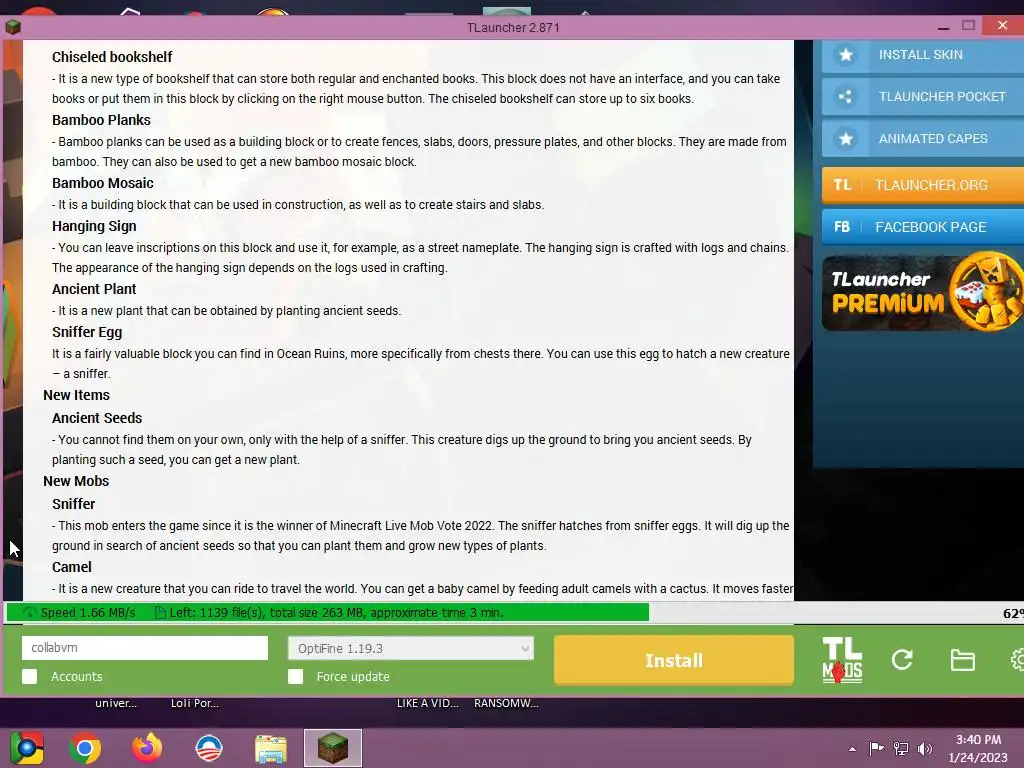Click the 'New Mobs' section heading
1024x768 pixels.
(76, 481)
